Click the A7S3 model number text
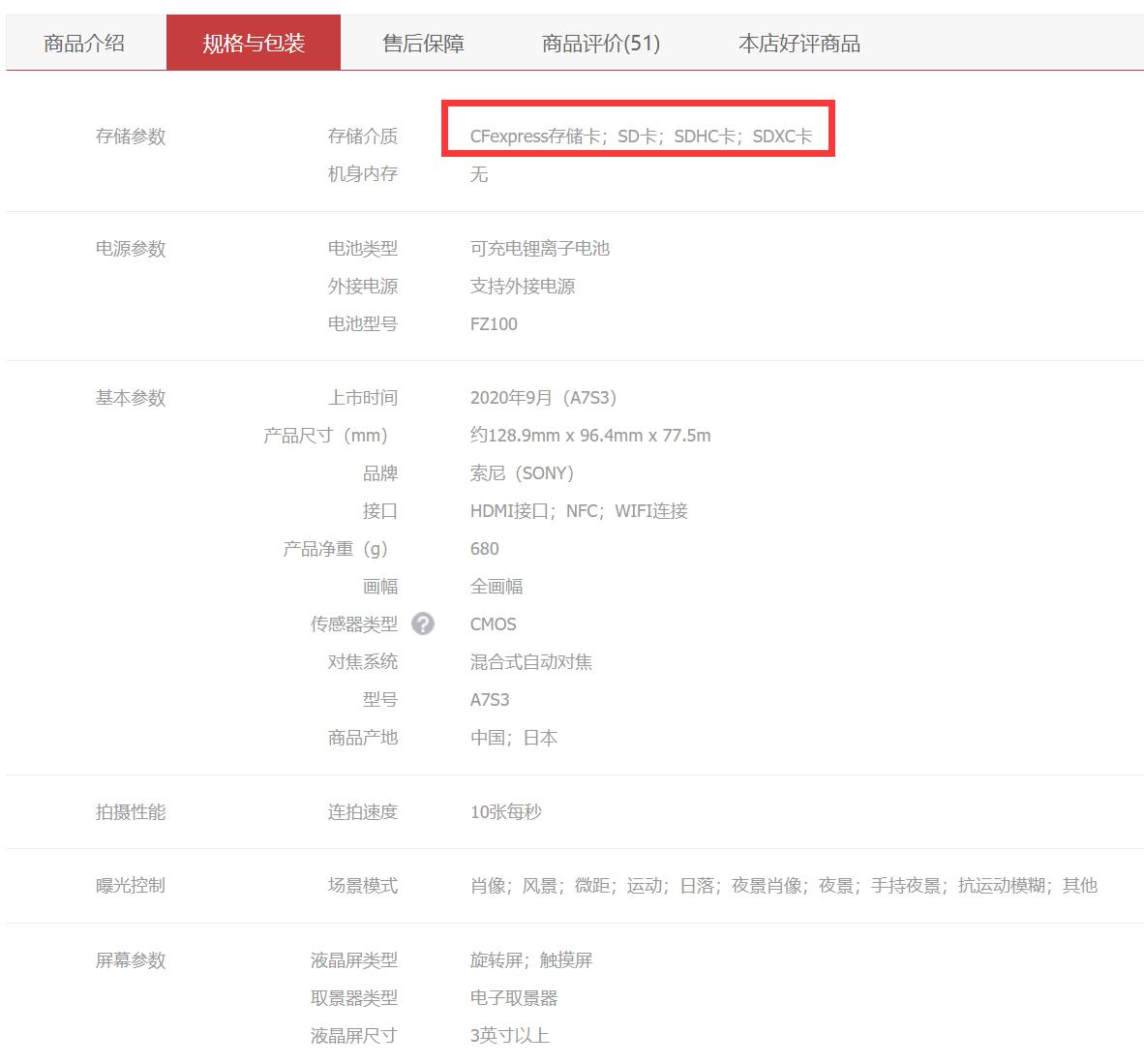 [x=492, y=699]
